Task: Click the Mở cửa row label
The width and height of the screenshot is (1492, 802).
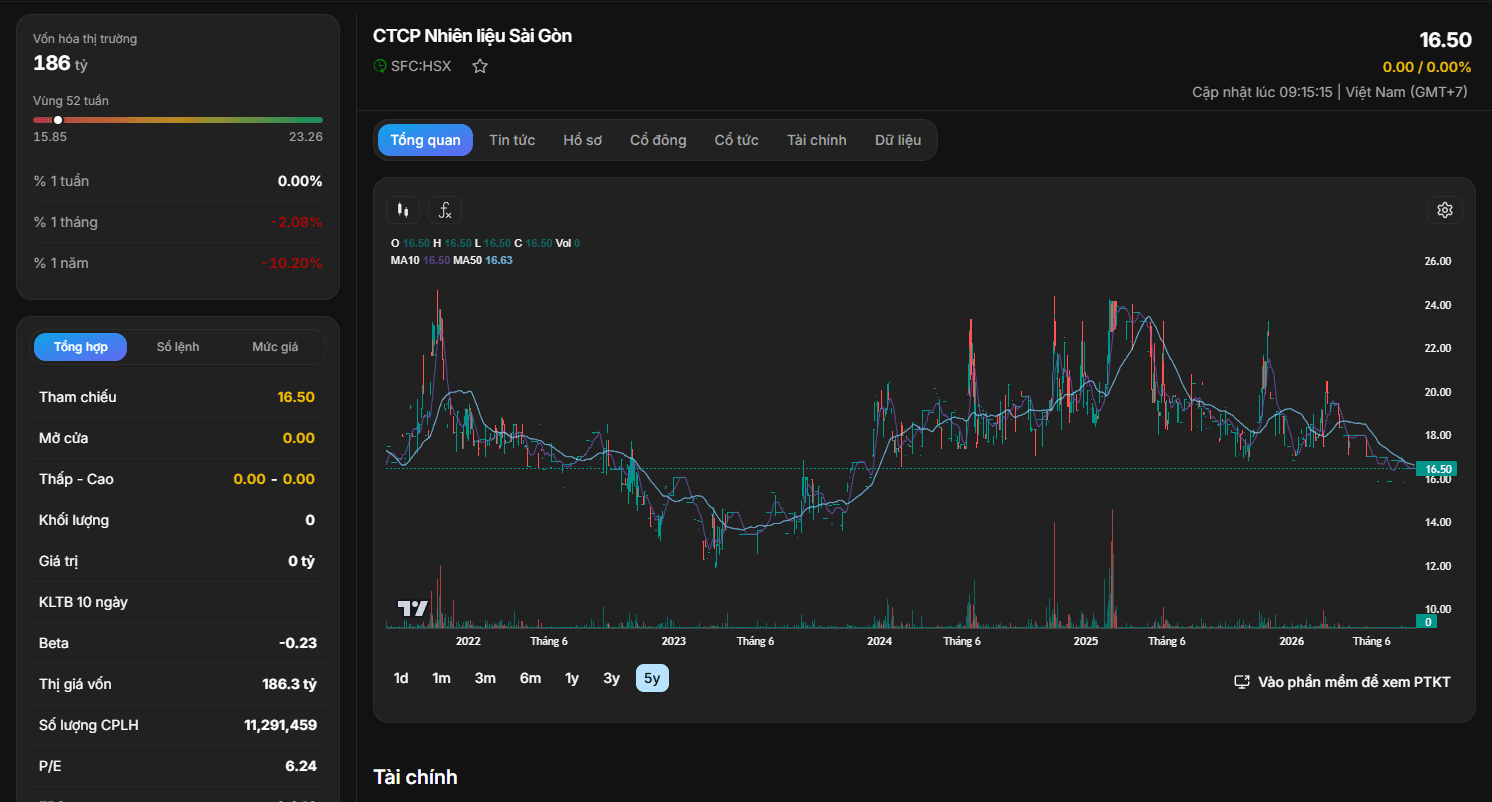Action: click(x=64, y=438)
